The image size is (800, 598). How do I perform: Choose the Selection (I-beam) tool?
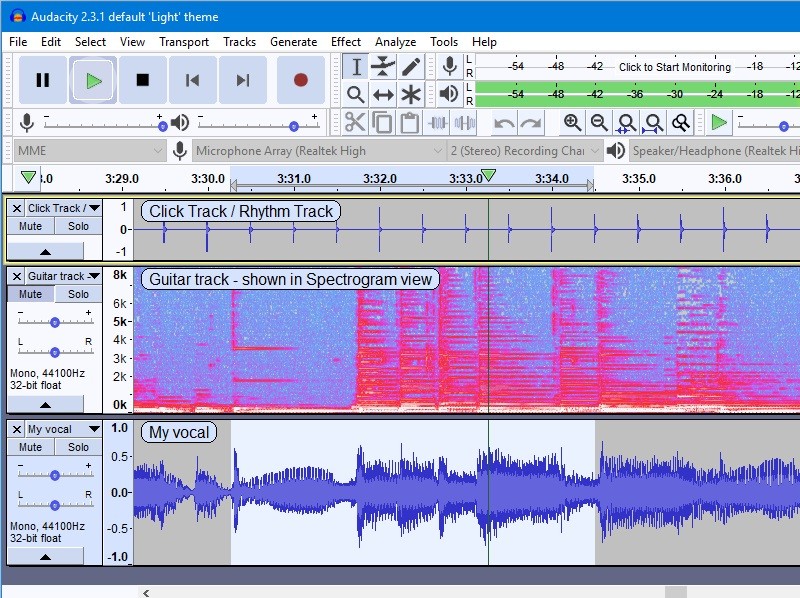pos(356,67)
